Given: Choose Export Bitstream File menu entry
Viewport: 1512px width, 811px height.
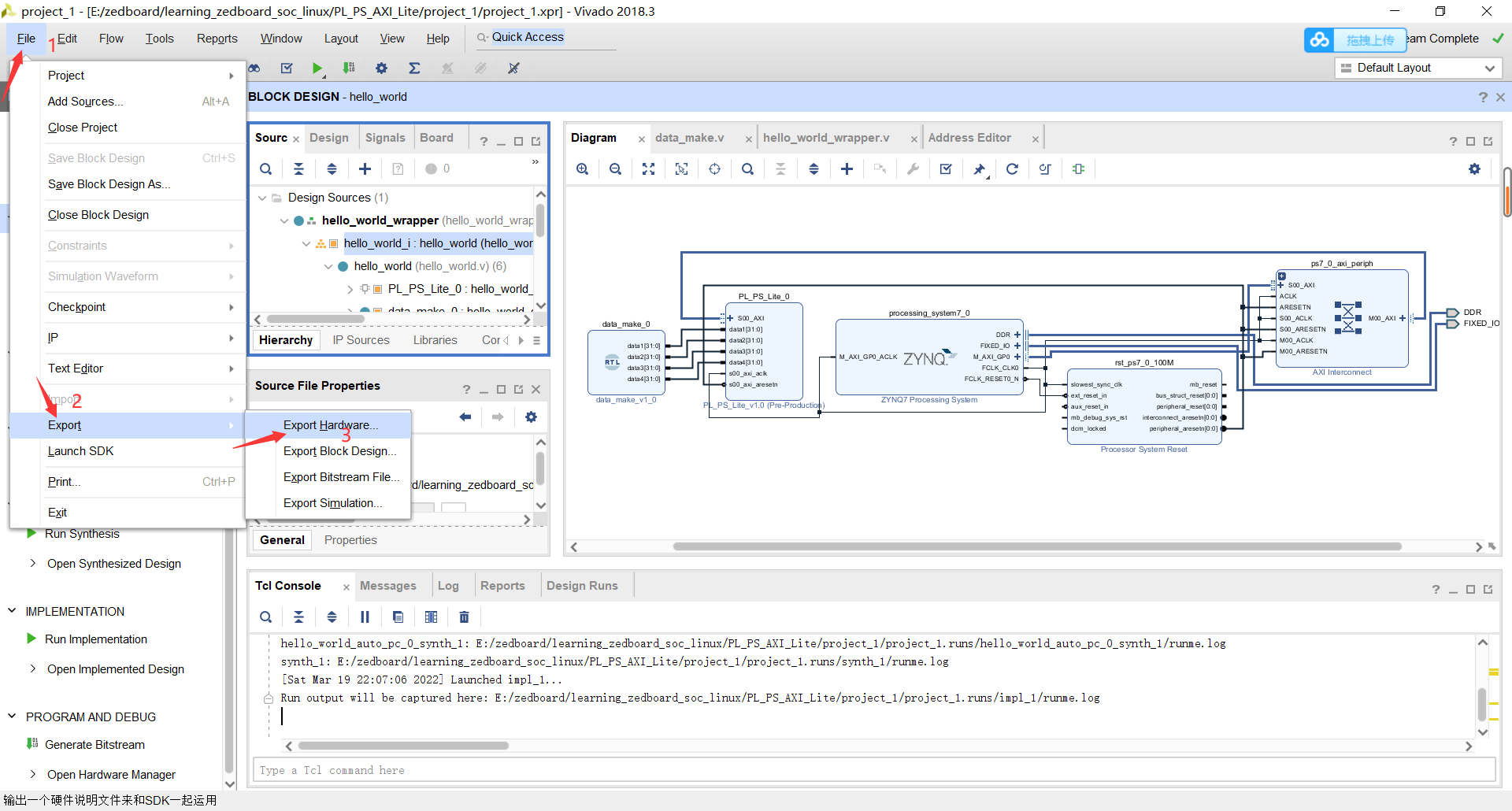Looking at the screenshot, I should [328, 477].
